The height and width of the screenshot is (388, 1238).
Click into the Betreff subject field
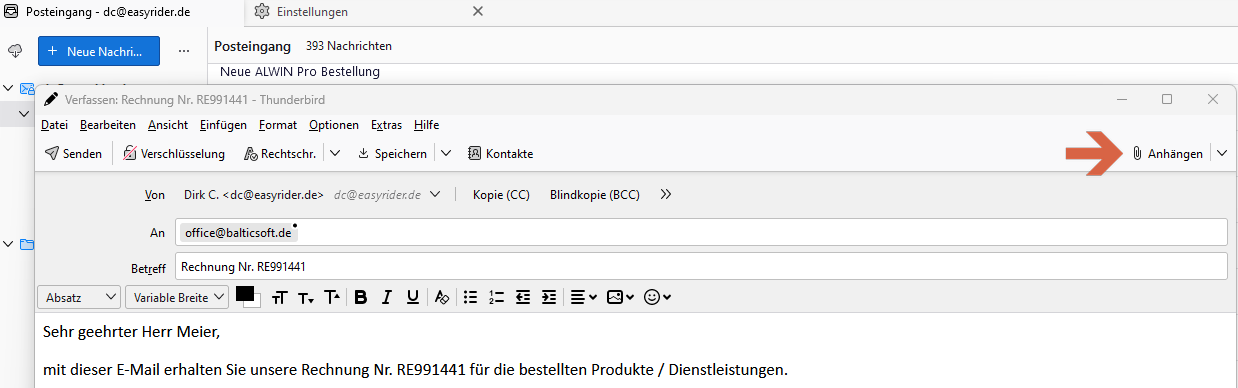[x=701, y=267]
